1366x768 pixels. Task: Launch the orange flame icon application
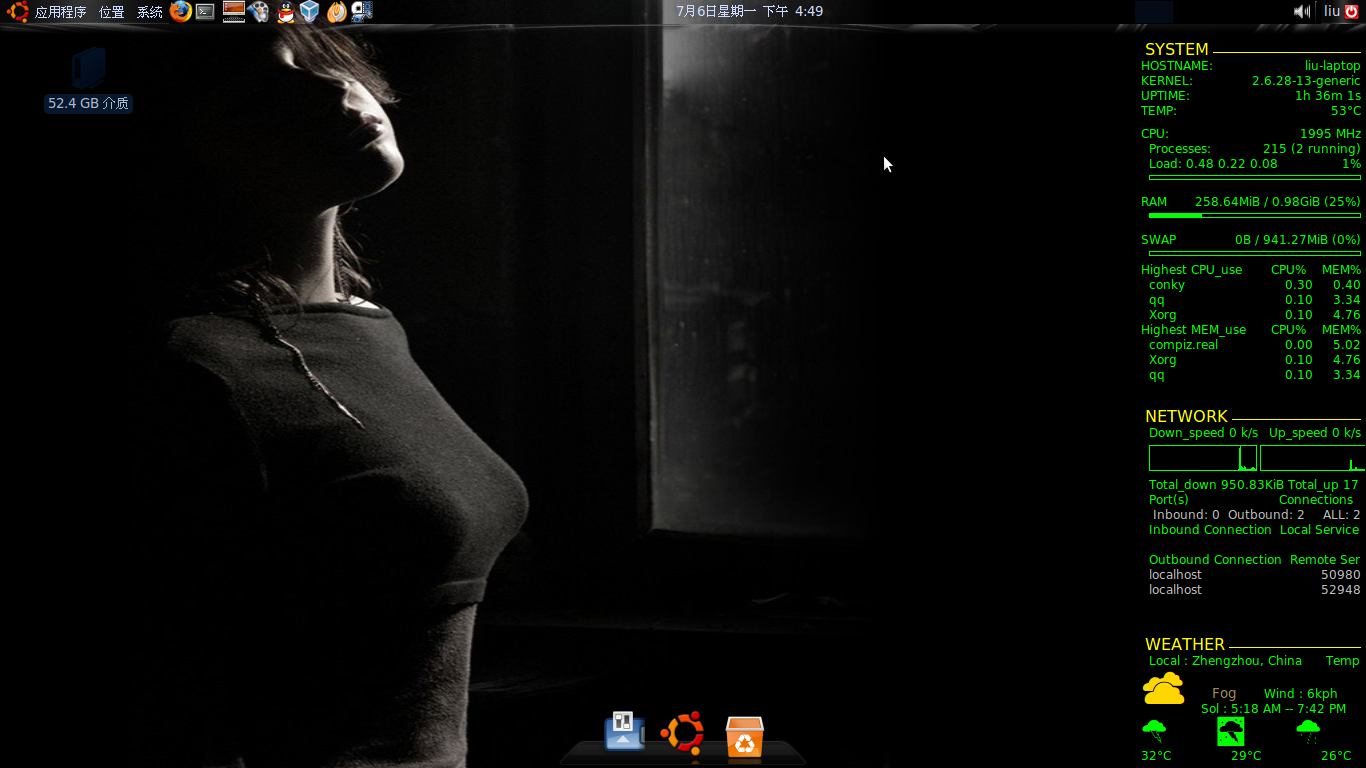337,12
